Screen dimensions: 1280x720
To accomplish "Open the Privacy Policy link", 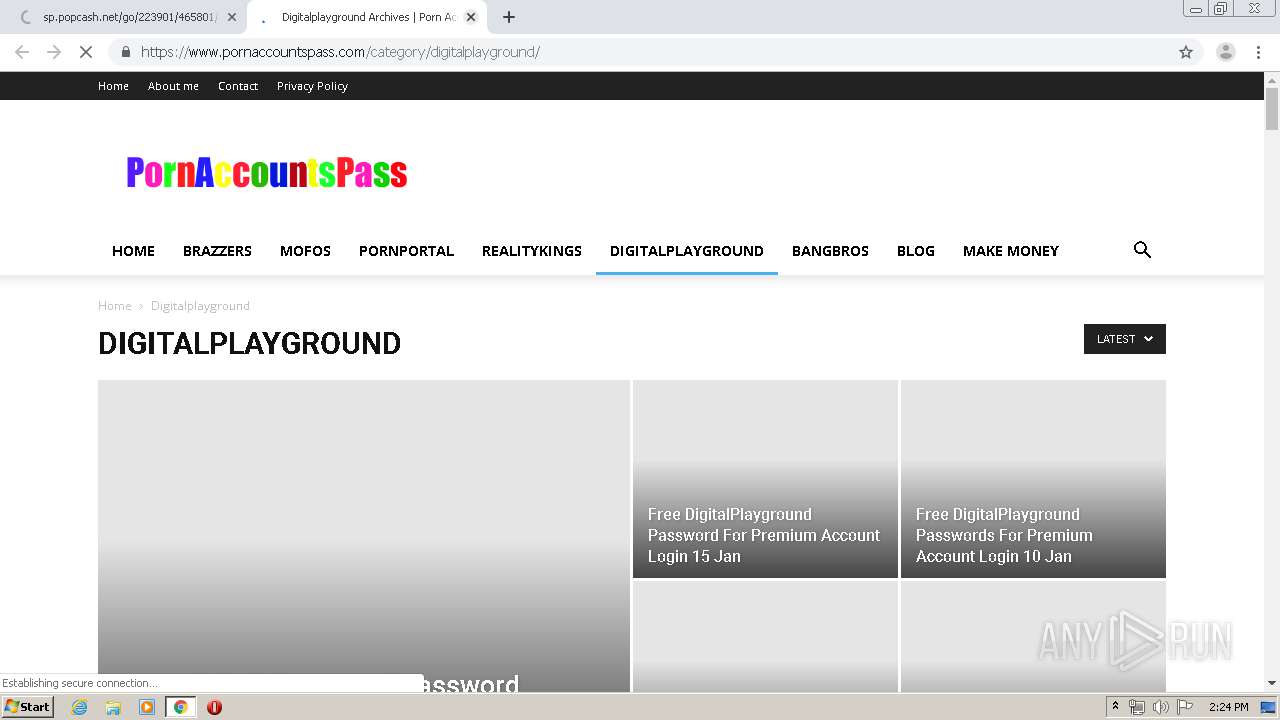I will click(x=312, y=86).
